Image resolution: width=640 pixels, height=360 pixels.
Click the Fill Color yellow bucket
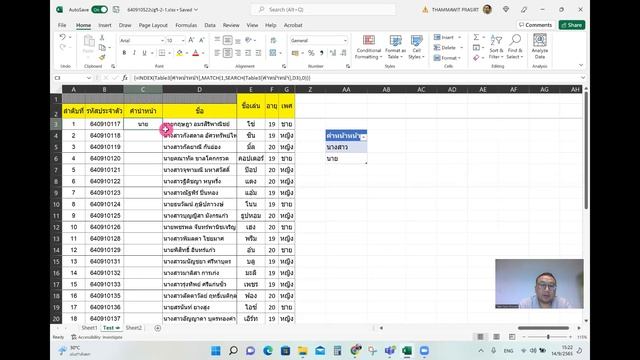coord(179,53)
